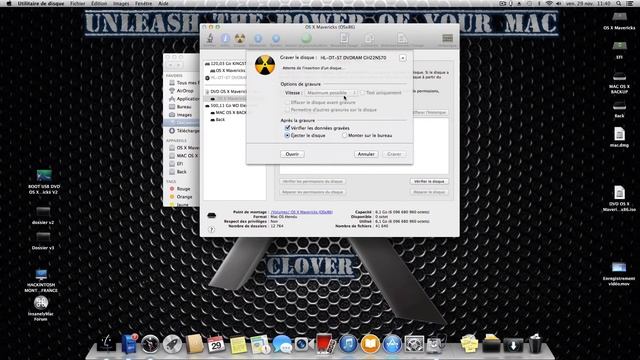The height and width of the screenshot is (360, 640).
Task: Collapse burn options via sheet disclosure button
Action: [x=402, y=58]
